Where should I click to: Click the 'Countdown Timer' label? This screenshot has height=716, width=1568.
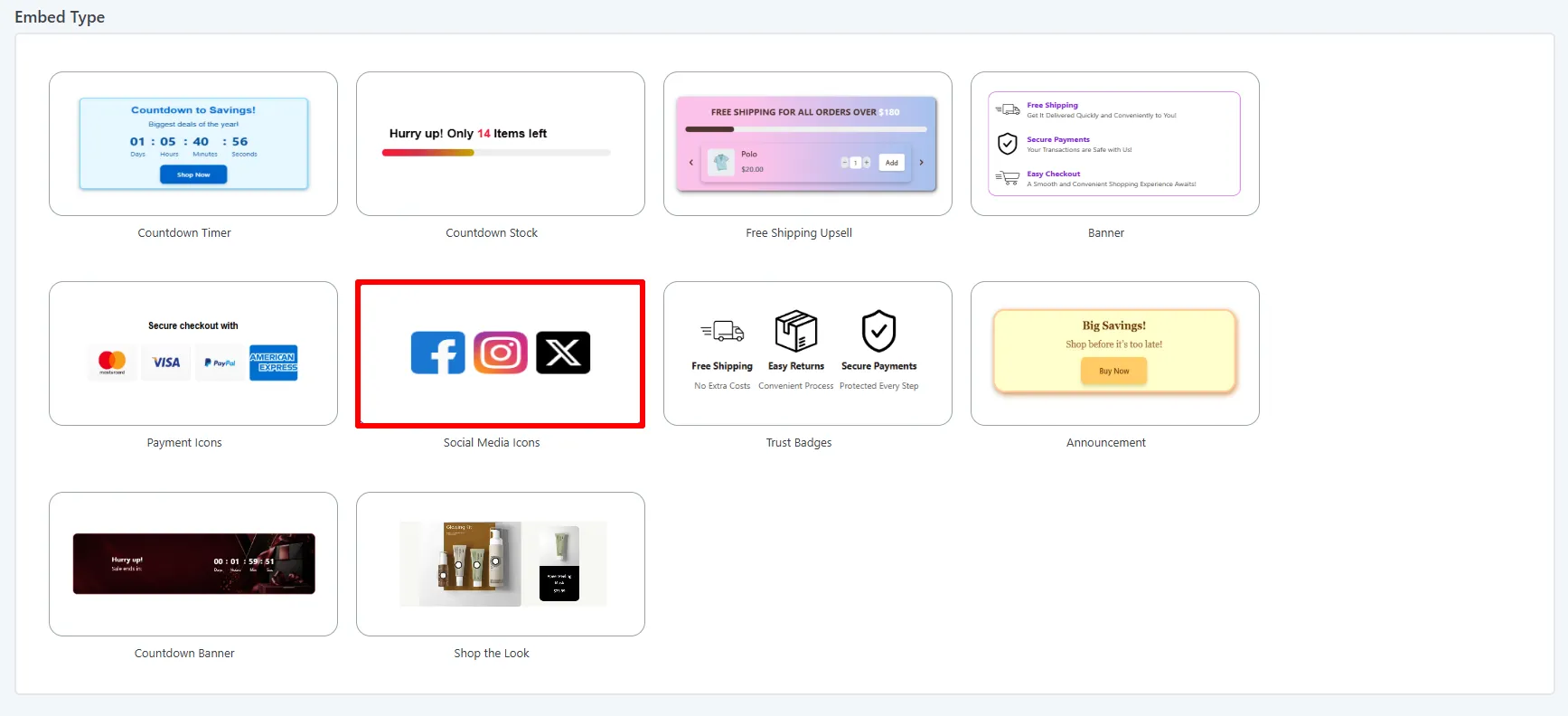tap(184, 233)
